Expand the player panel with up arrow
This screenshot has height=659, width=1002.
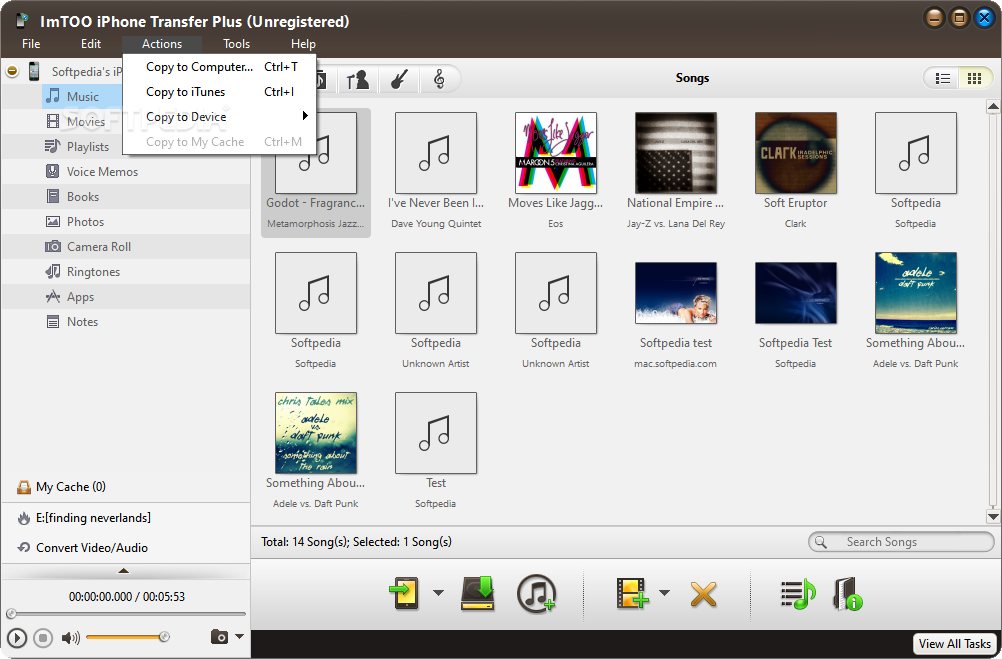[124, 570]
